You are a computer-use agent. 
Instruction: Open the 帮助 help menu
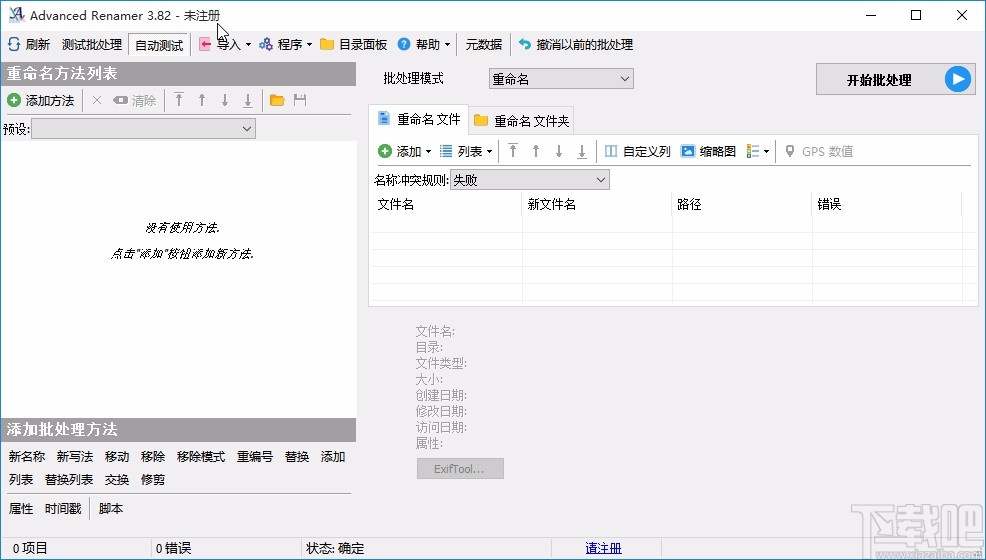point(424,44)
